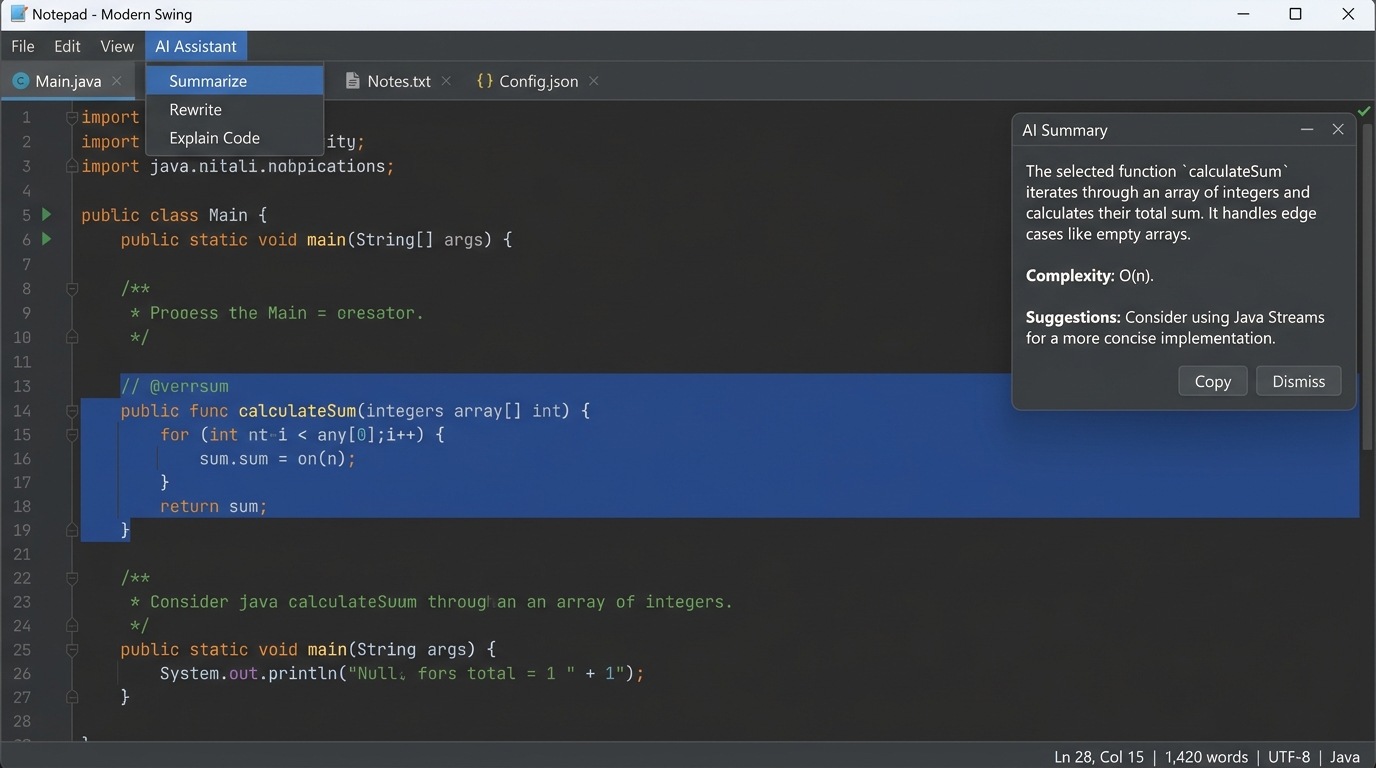Switch to the Notes.txt tab
The height and width of the screenshot is (768, 1376).
(399, 81)
